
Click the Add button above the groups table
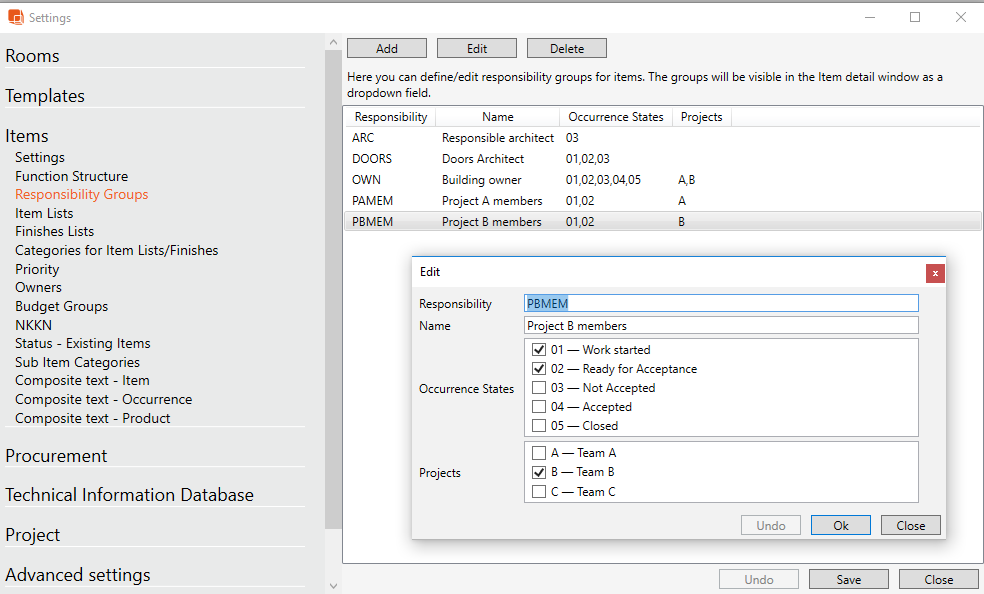pos(386,47)
